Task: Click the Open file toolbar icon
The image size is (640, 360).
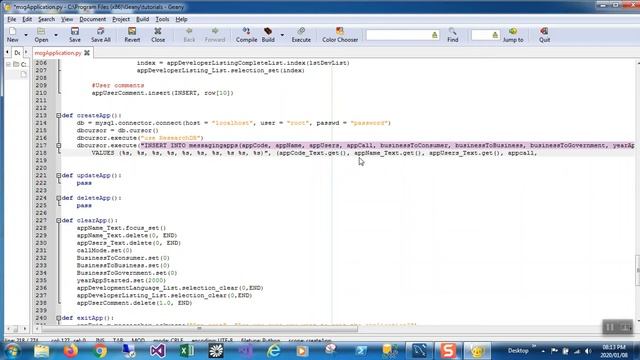Action: pyautogui.click(x=41, y=35)
